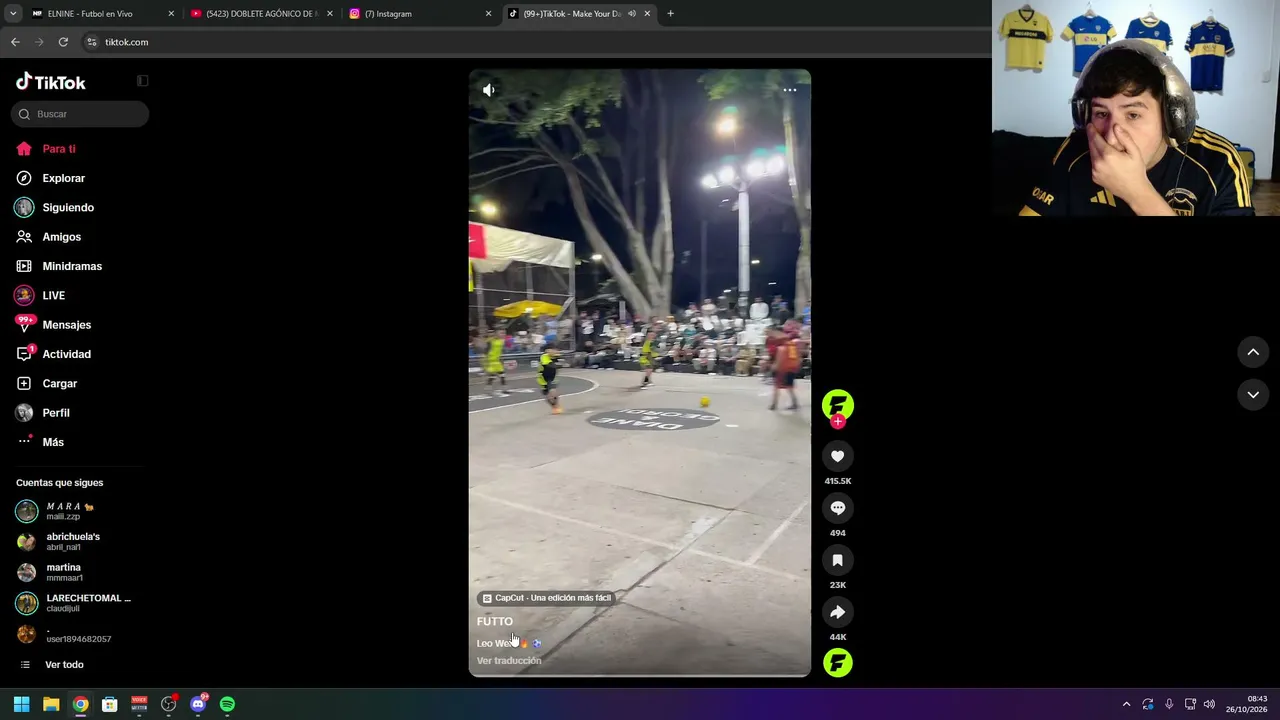Screen dimensions: 1280x720
Task: Go to the previous video with up arrow
Action: (1253, 352)
